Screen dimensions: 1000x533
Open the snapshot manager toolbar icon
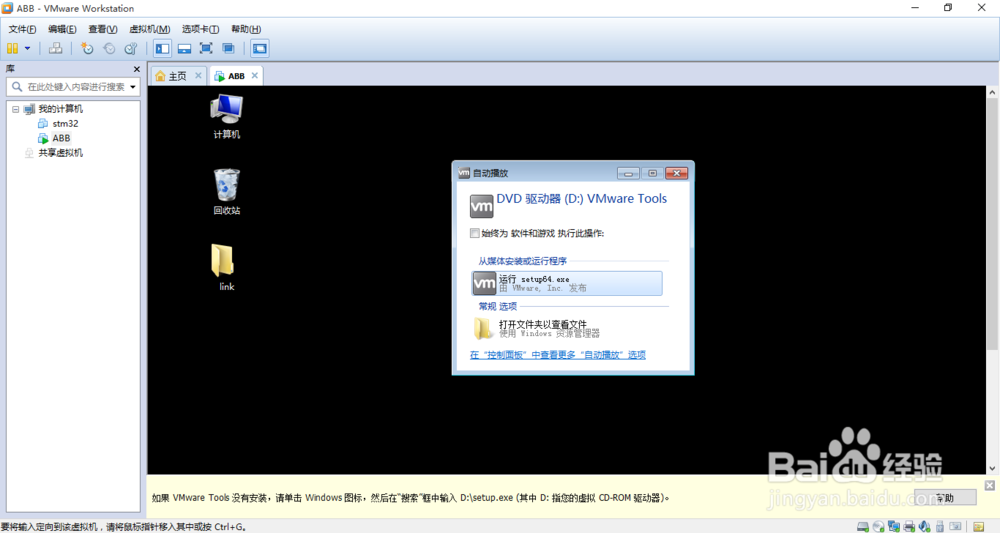point(131,48)
